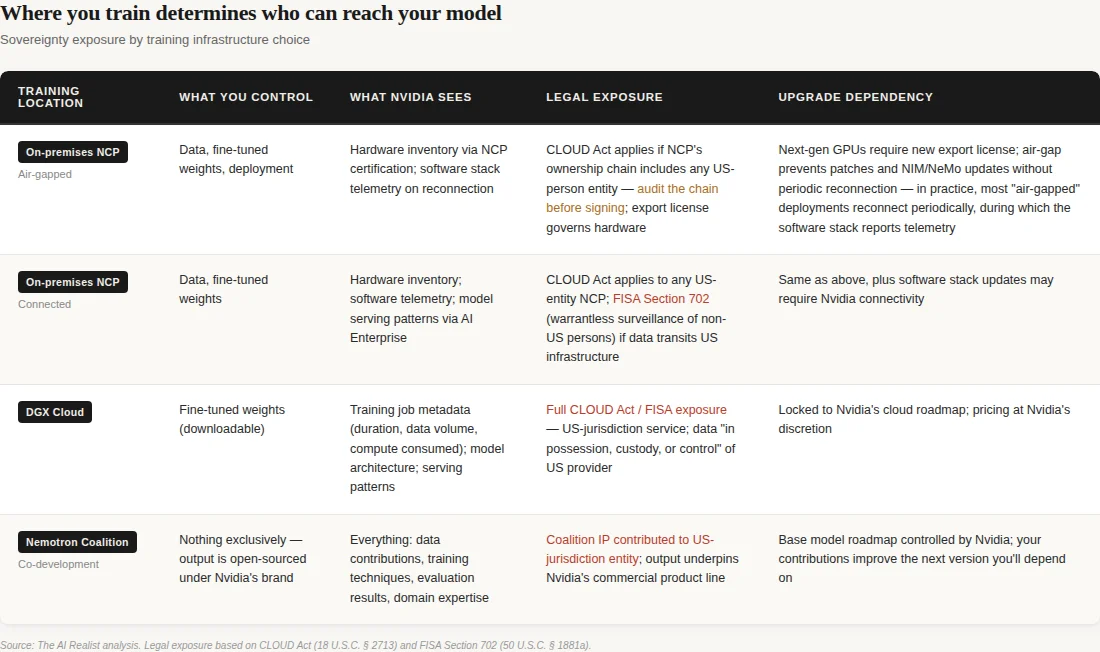Click the On-premises NCP badge above Connected

click(73, 282)
